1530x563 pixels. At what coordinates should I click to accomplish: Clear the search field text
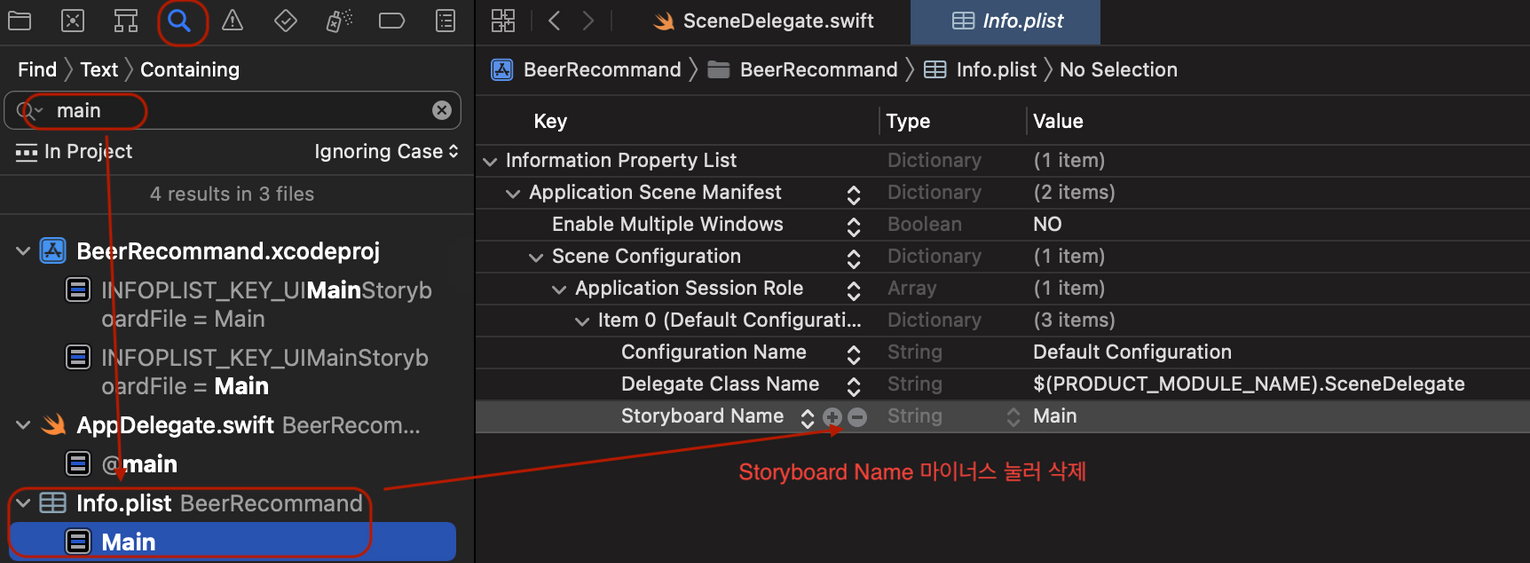[441, 110]
